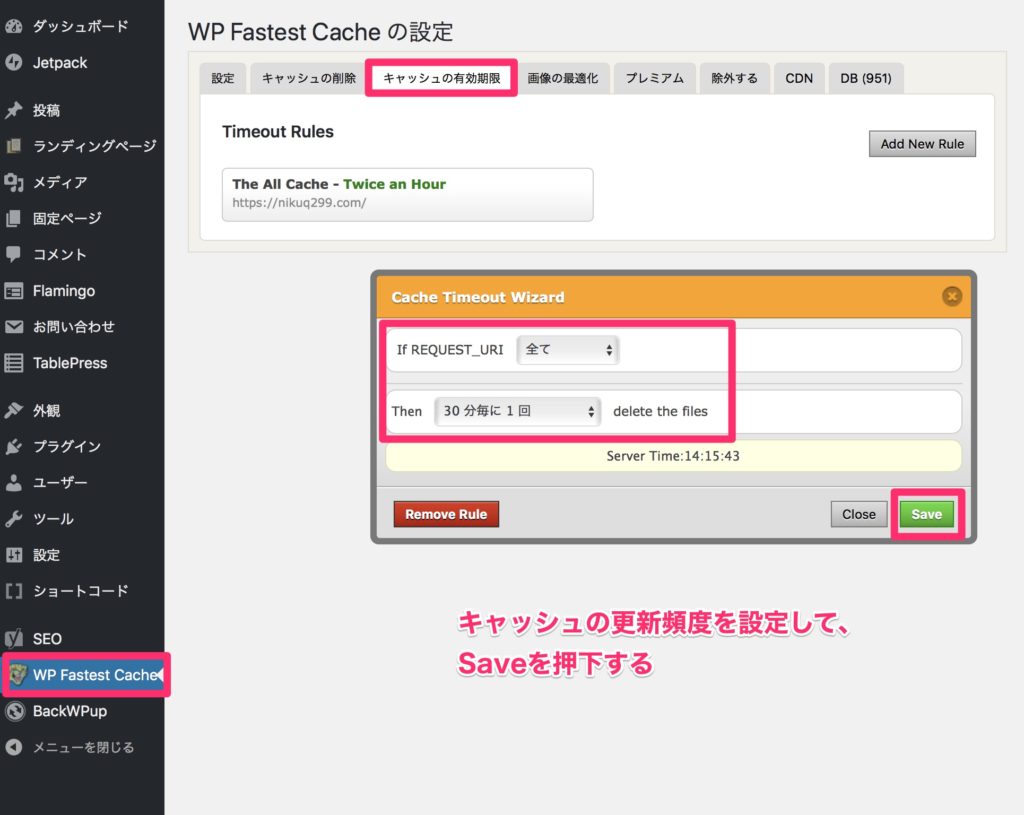The image size is (1024, 815).
Task: Click the WP Fastest Cache cheetah icon
Action: [x=18, y=675]
